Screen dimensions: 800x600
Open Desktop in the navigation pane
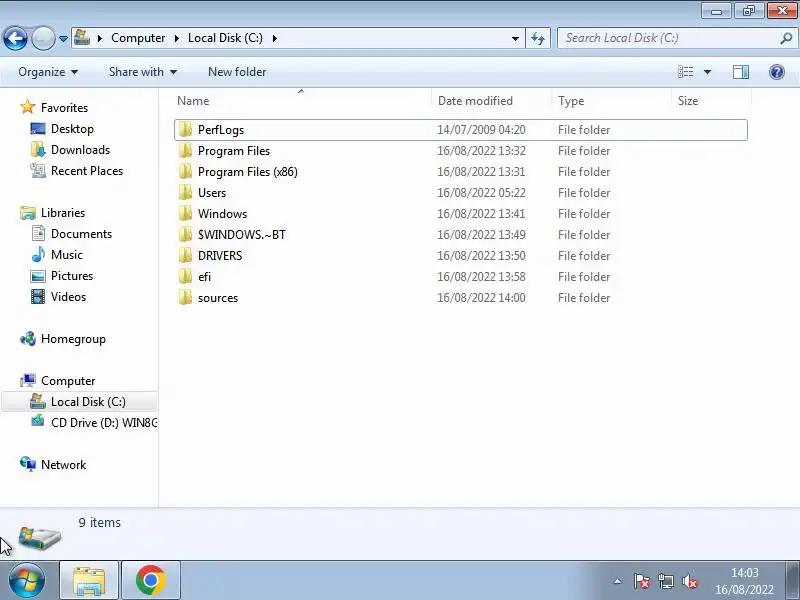[x=72, y=129]
